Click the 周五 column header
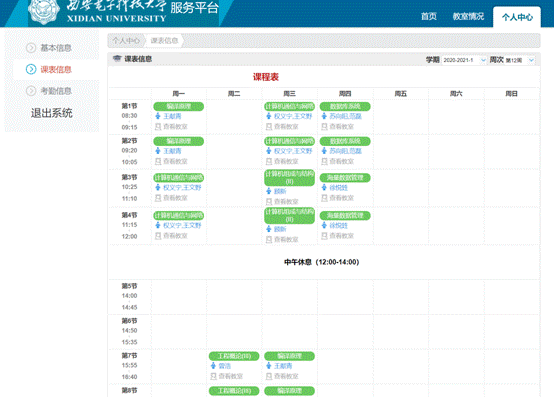The height and width of the screenshot is (397, 554). point(401,94)
